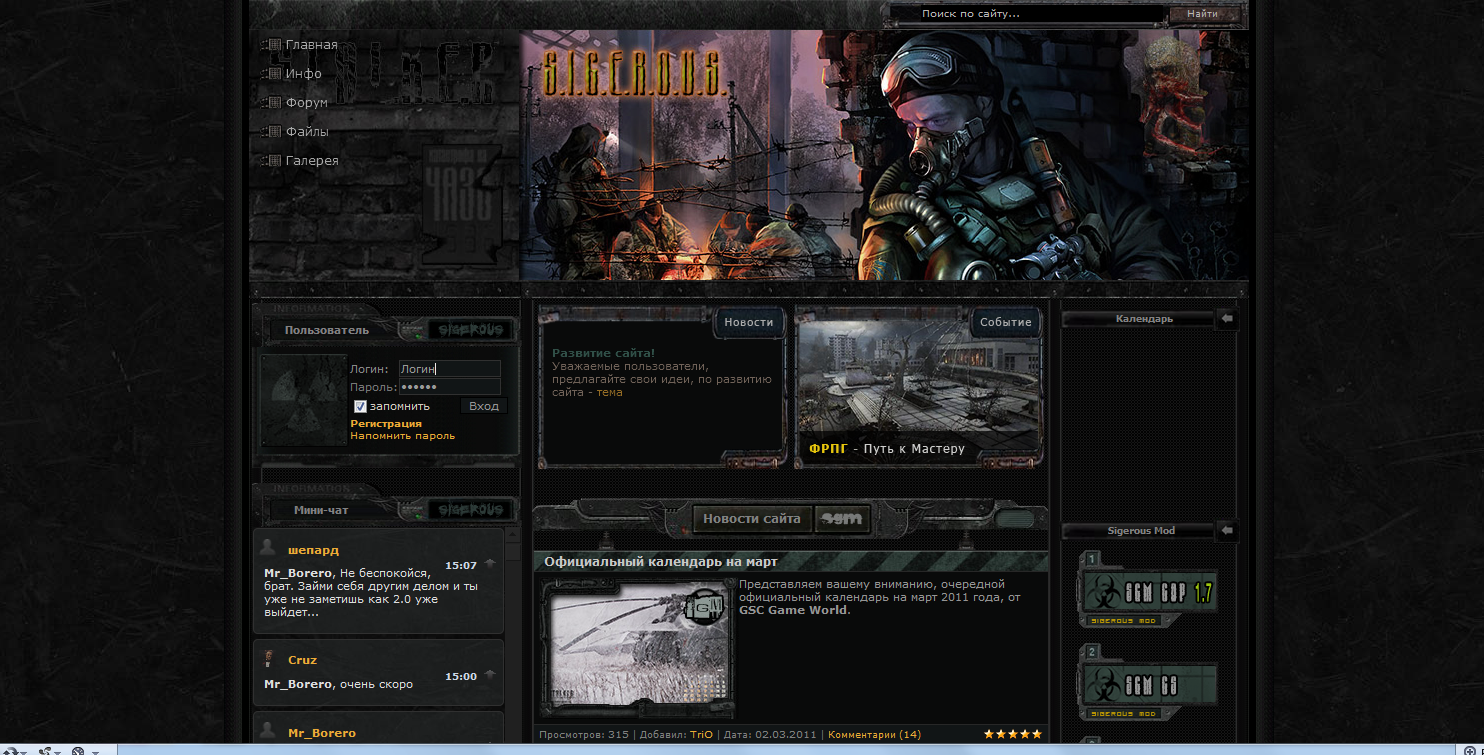The width and height of the screenshot is (1484, 755).
Task: Click the oval toggle in the Новости сайта bar
Action: (x=1015, y=518)
